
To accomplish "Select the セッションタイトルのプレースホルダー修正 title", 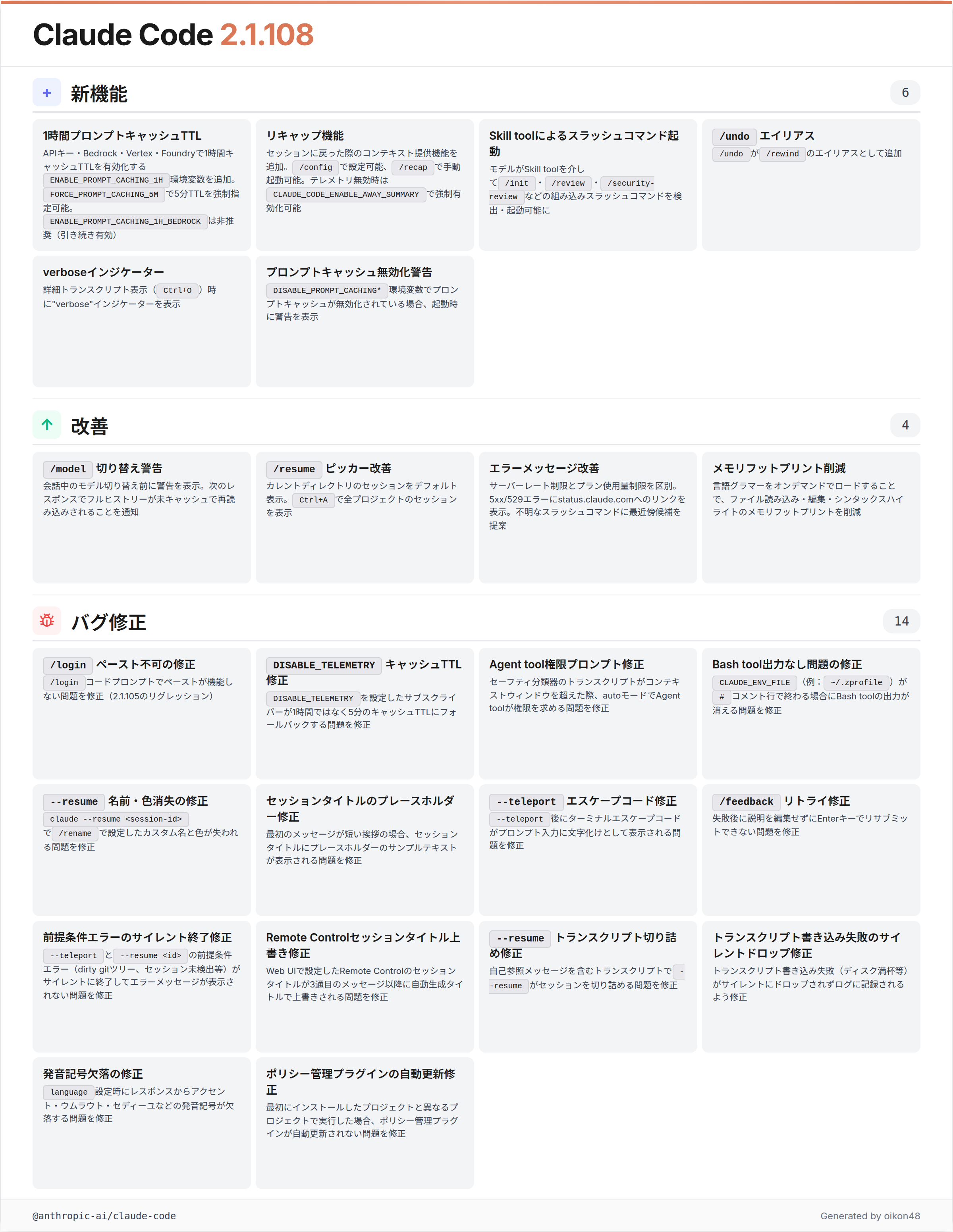I will 360,809.
